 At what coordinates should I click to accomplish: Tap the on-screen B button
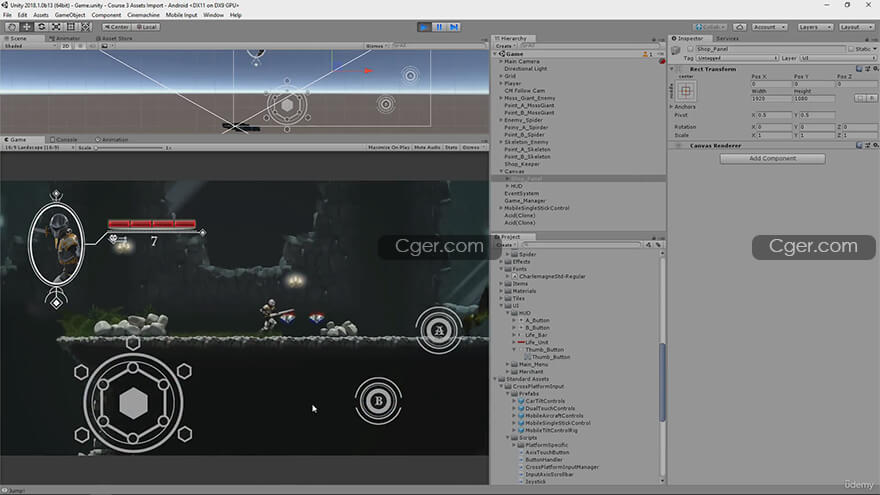(x=378, y=401)
